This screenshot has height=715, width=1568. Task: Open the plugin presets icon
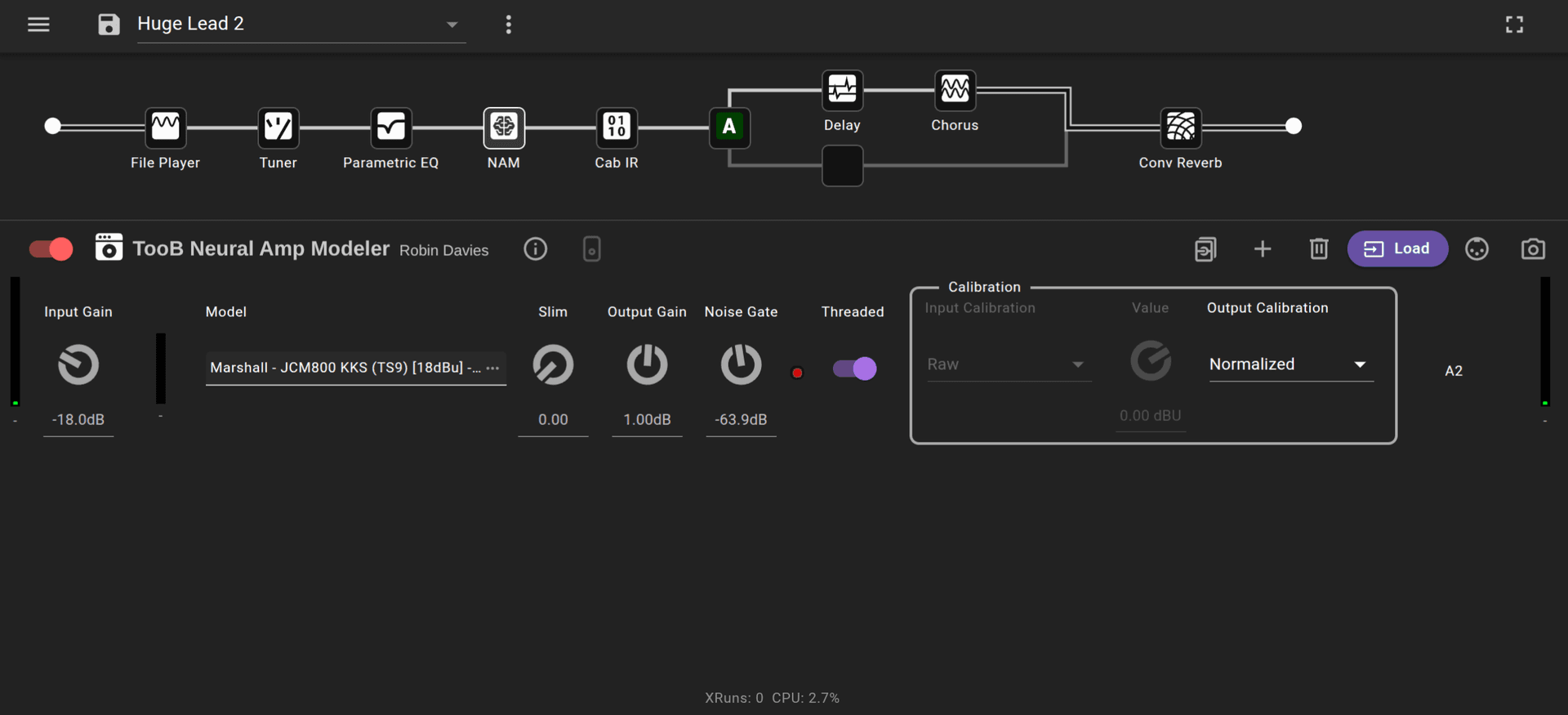pyautogui.click(x=1205, y=249)
